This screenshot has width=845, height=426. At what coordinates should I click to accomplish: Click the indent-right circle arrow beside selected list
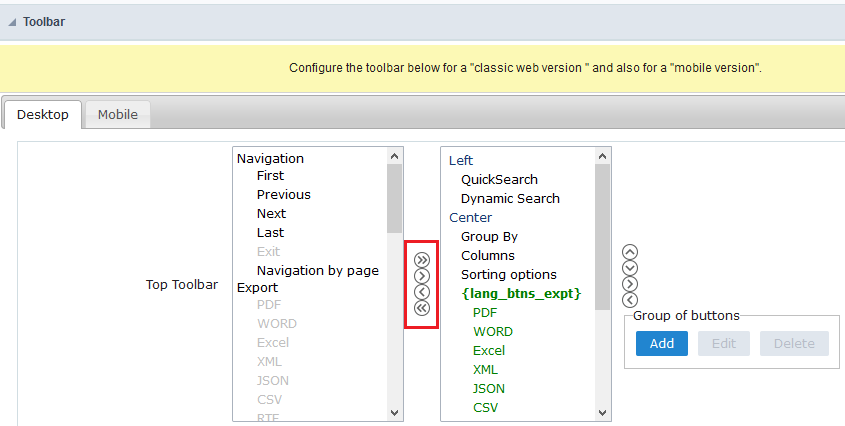(629, 284)
